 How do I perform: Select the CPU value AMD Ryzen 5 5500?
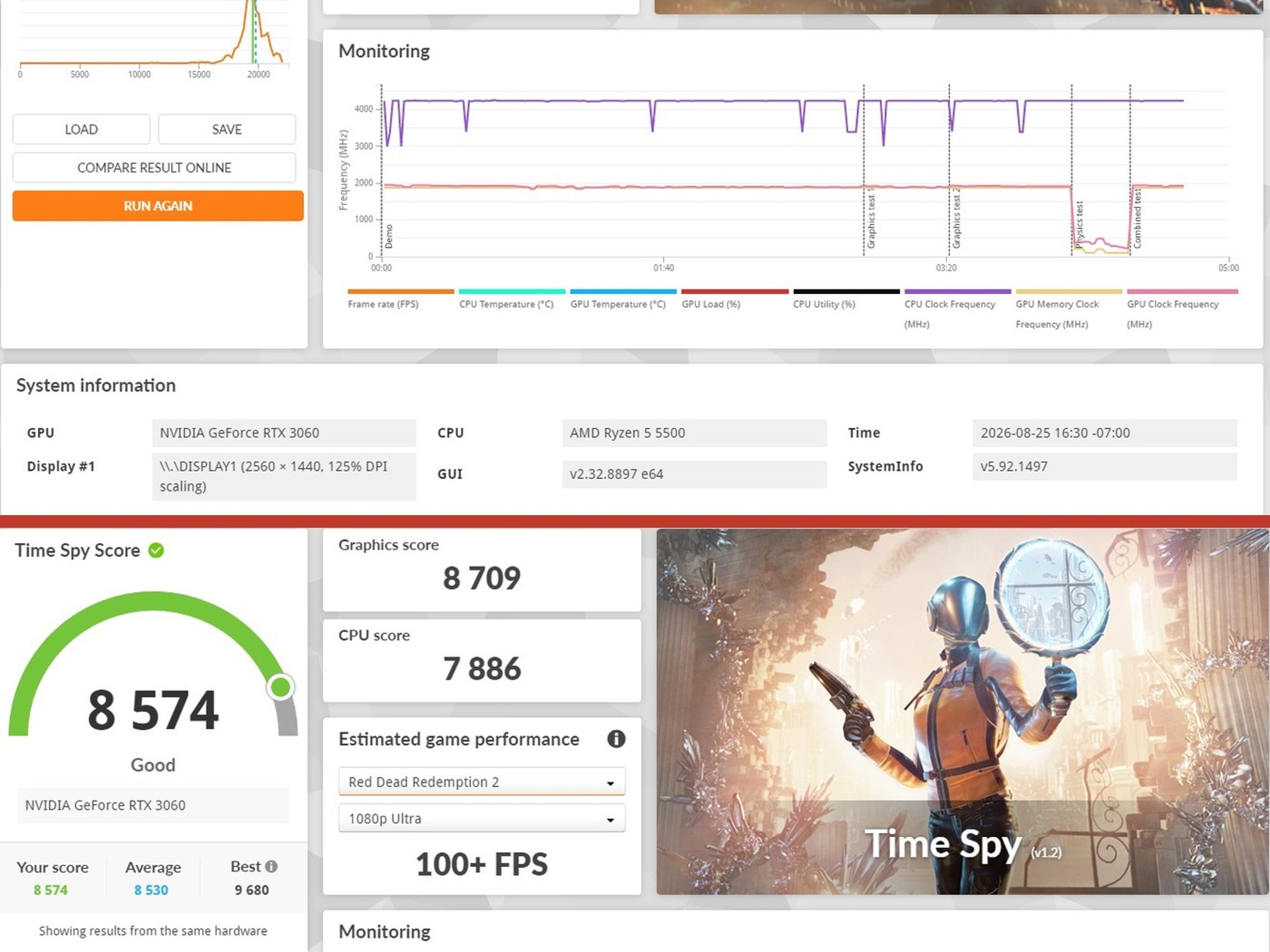(x=694, y=433)
